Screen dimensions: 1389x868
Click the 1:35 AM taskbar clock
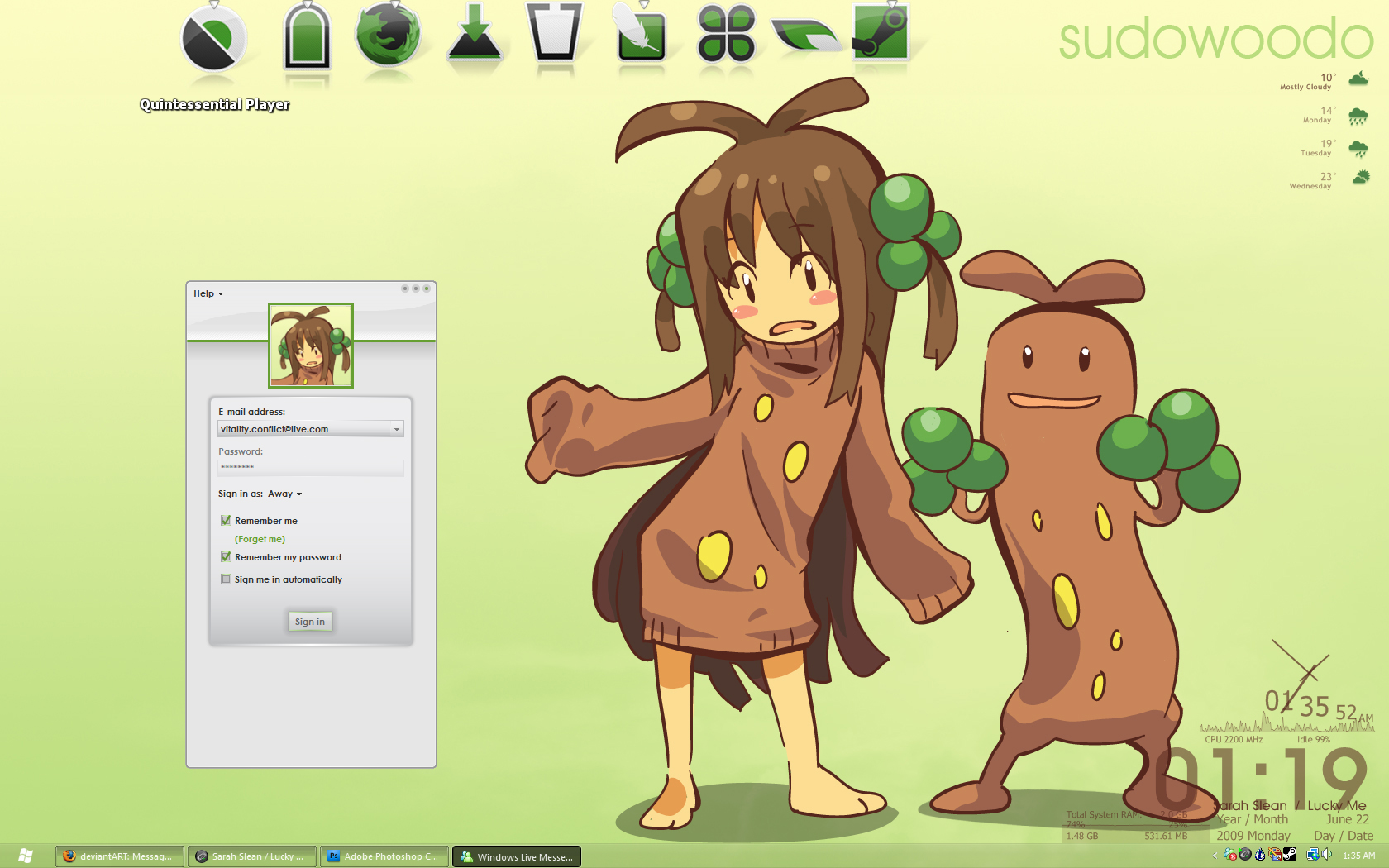(x=1359, y=856)
